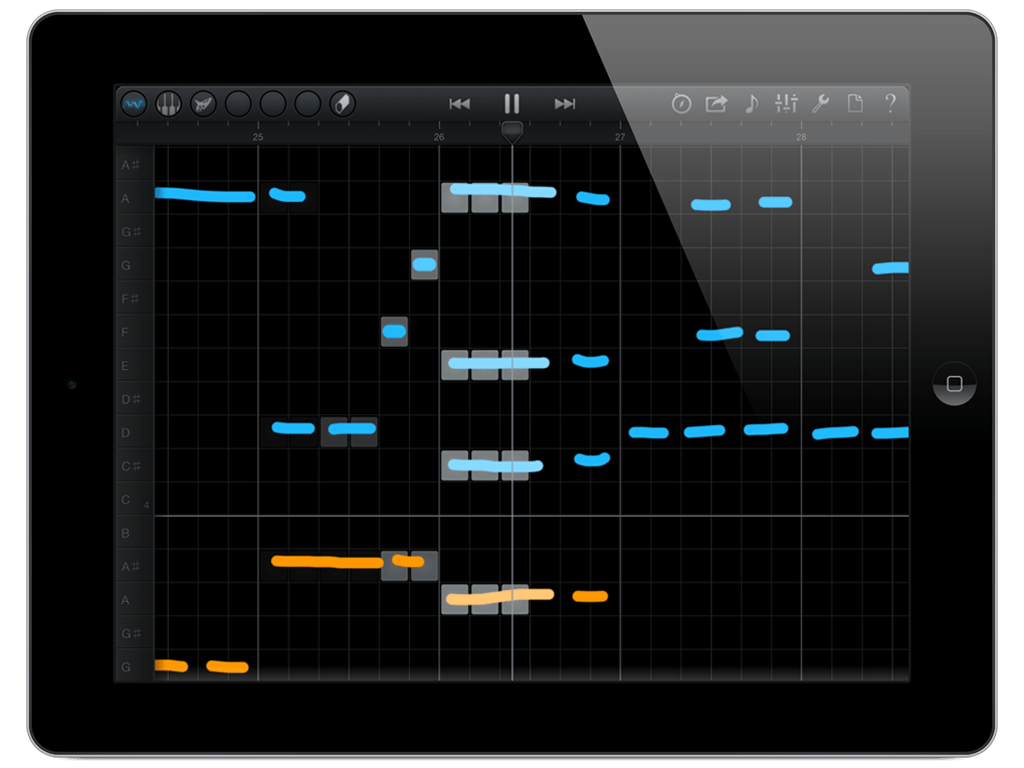Skip forward with the fast-forward button
The height and width of the screenshot is (768, 1024).
pyautogui.click(x=565, y=104)
